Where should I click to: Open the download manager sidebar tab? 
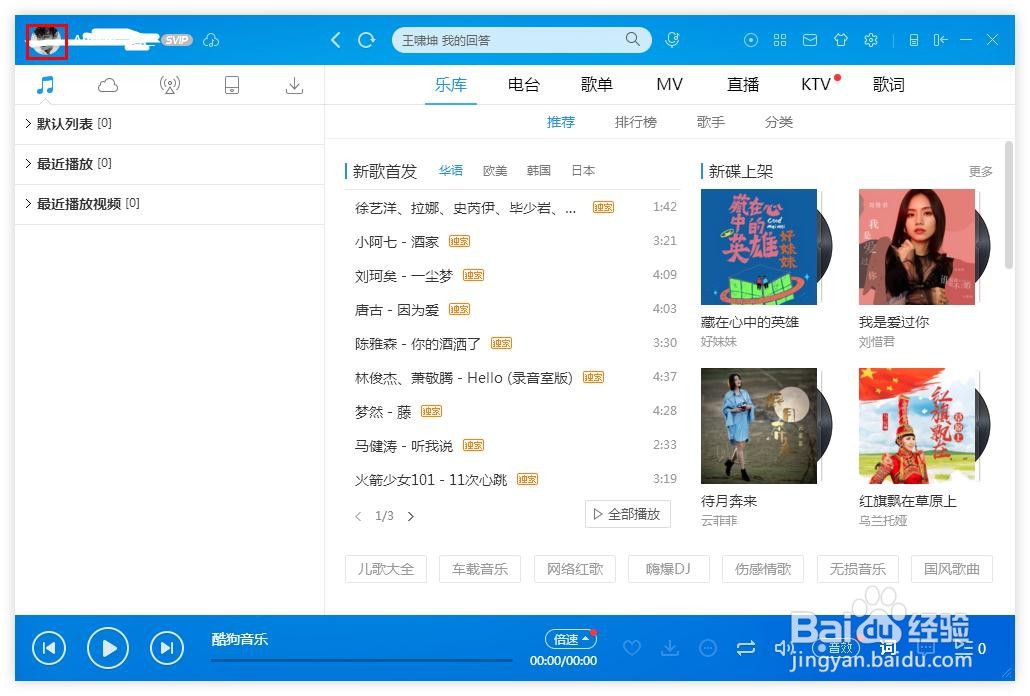click(x=294, y=85)
